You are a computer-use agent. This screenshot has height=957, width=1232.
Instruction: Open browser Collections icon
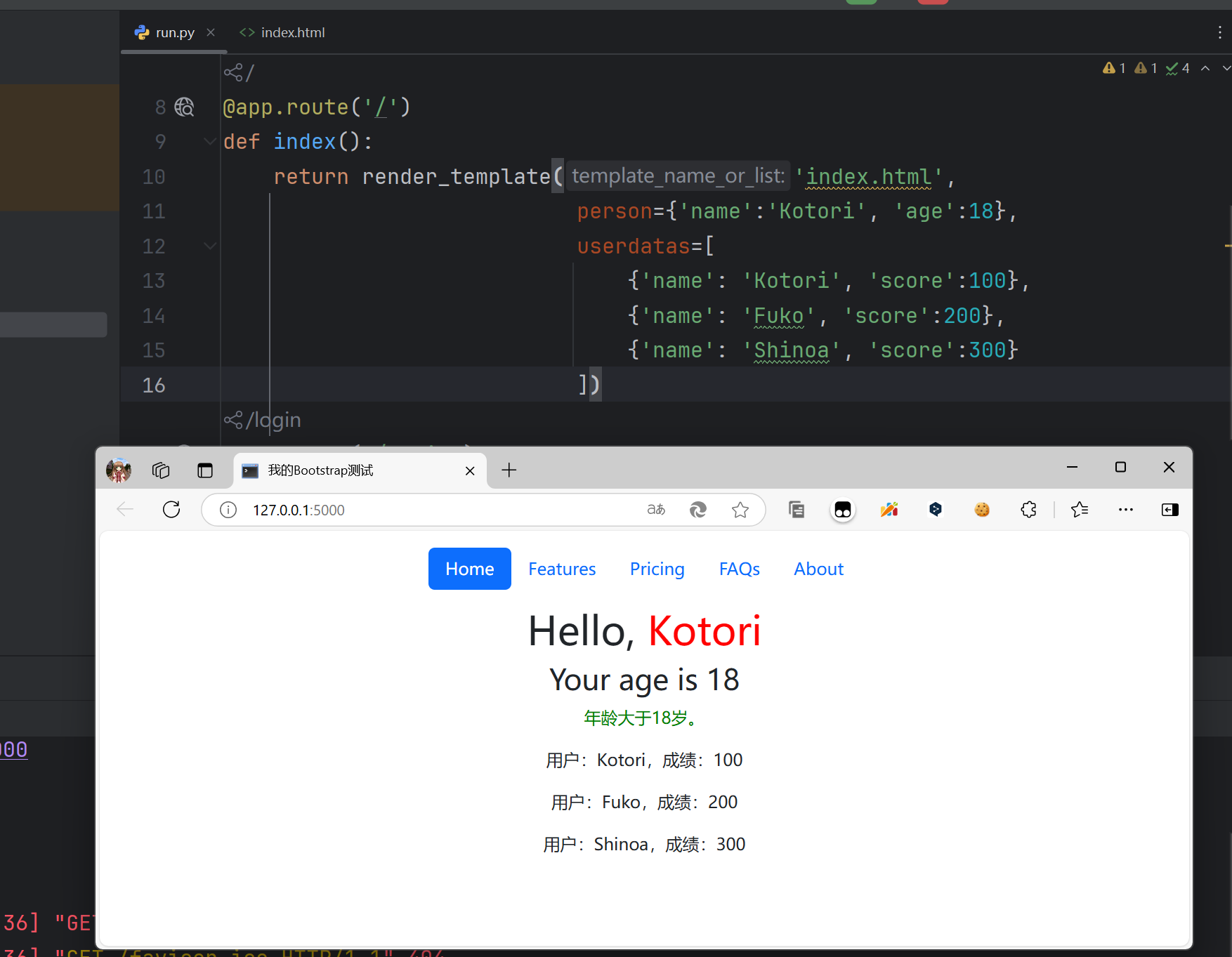point(796,510)
